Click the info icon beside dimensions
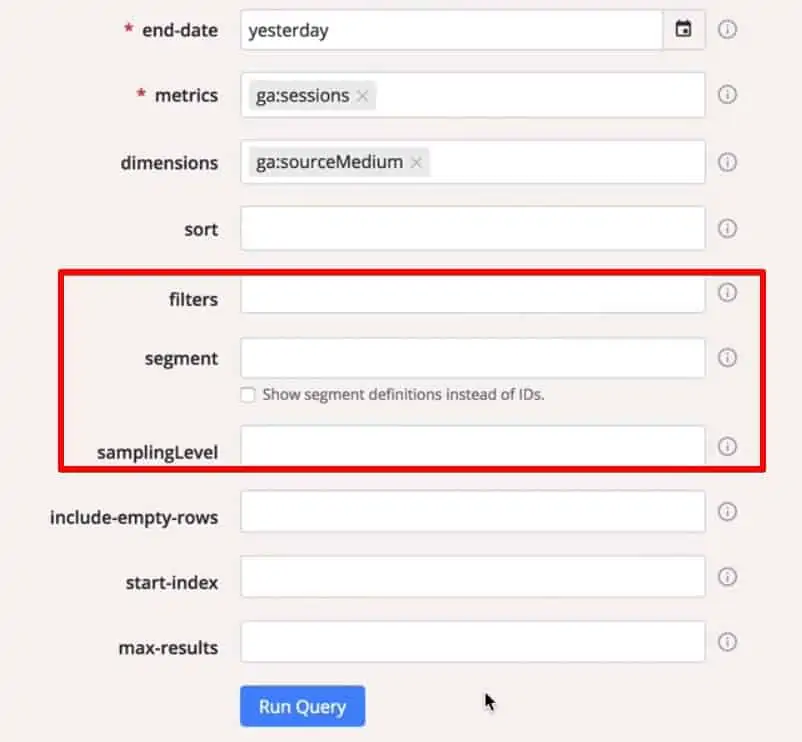Viewport: 802px width, 742px height. [x=728, y=162]
